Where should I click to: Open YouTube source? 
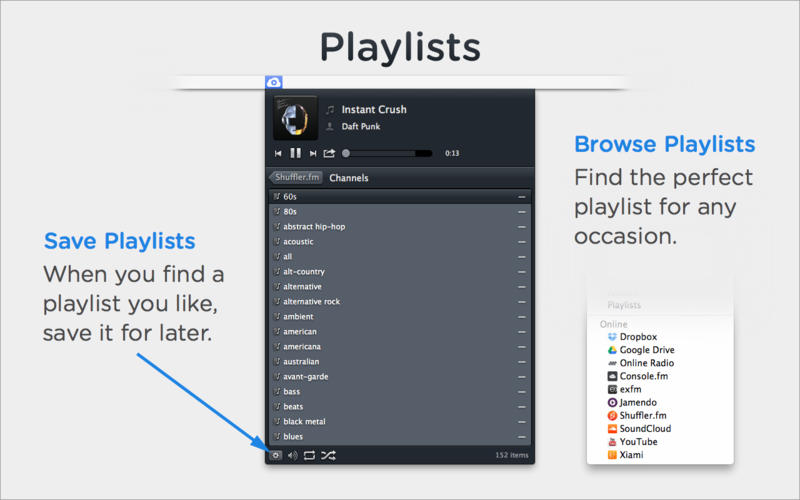pos(632,442)
